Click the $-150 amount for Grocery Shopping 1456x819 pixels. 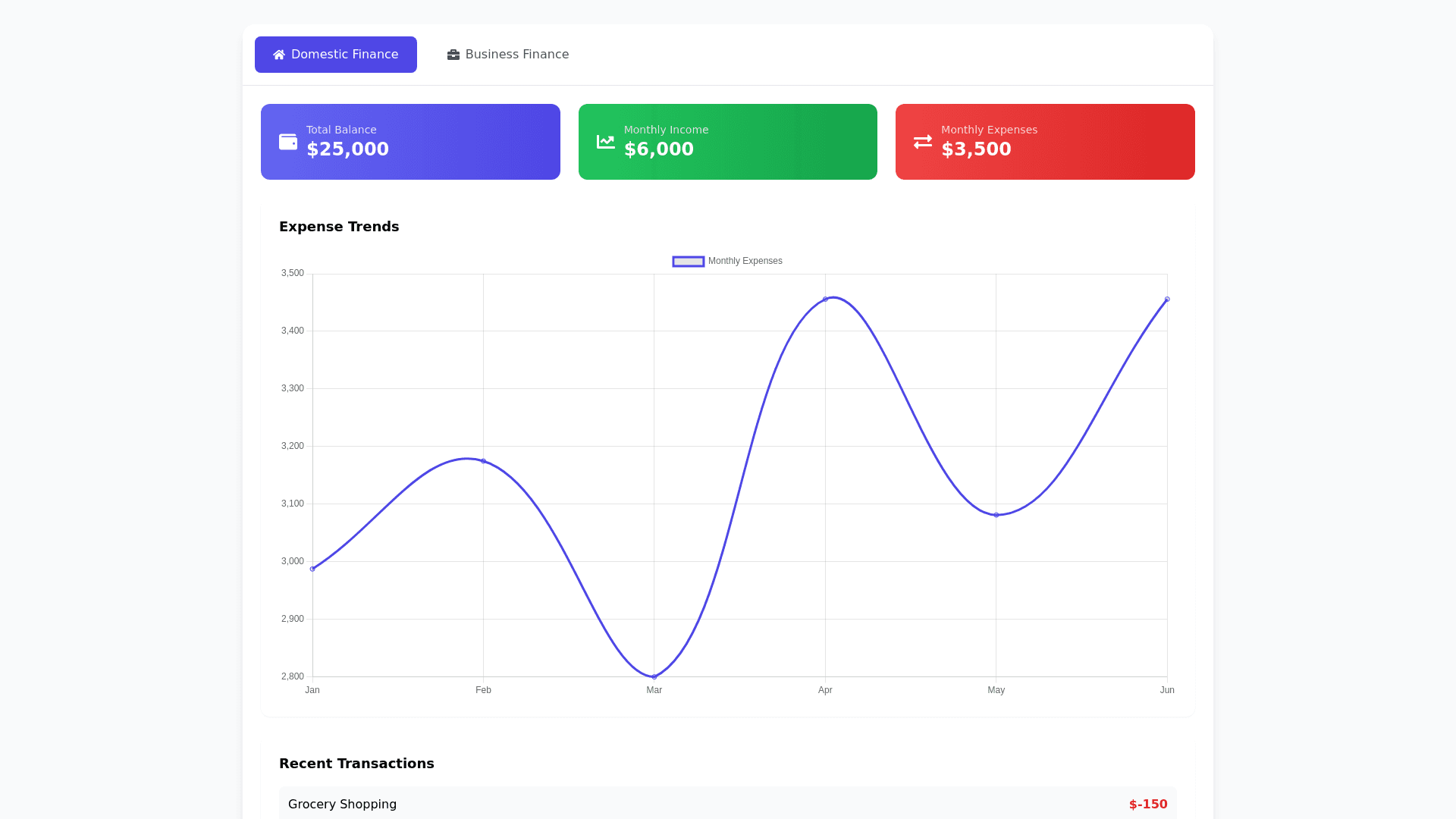(x=1148, y=804)
